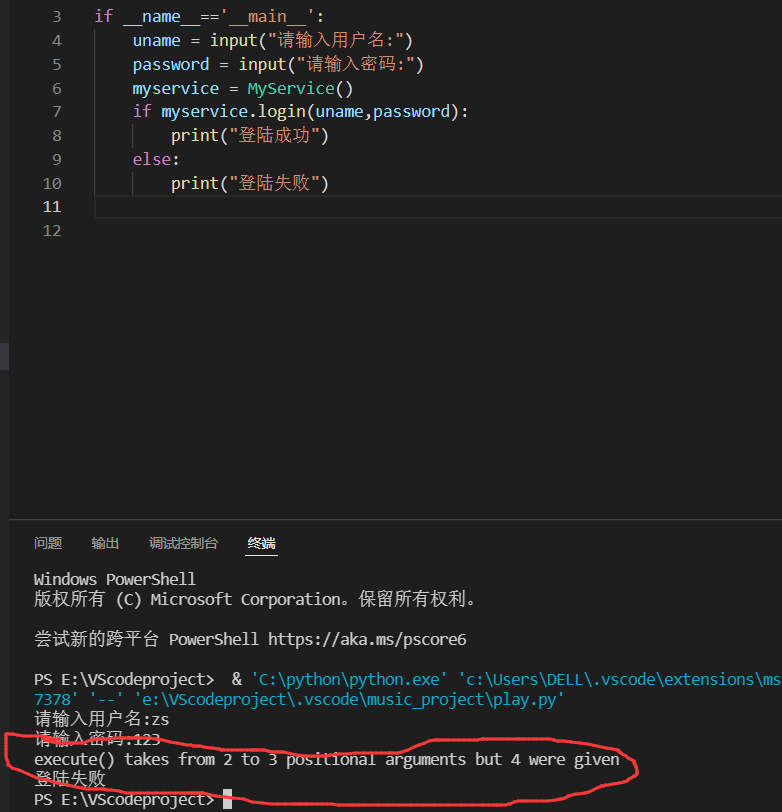Screen dimensions: 782x812
Task: Open the 问题 panel tab
Action: tap(48, 543)
